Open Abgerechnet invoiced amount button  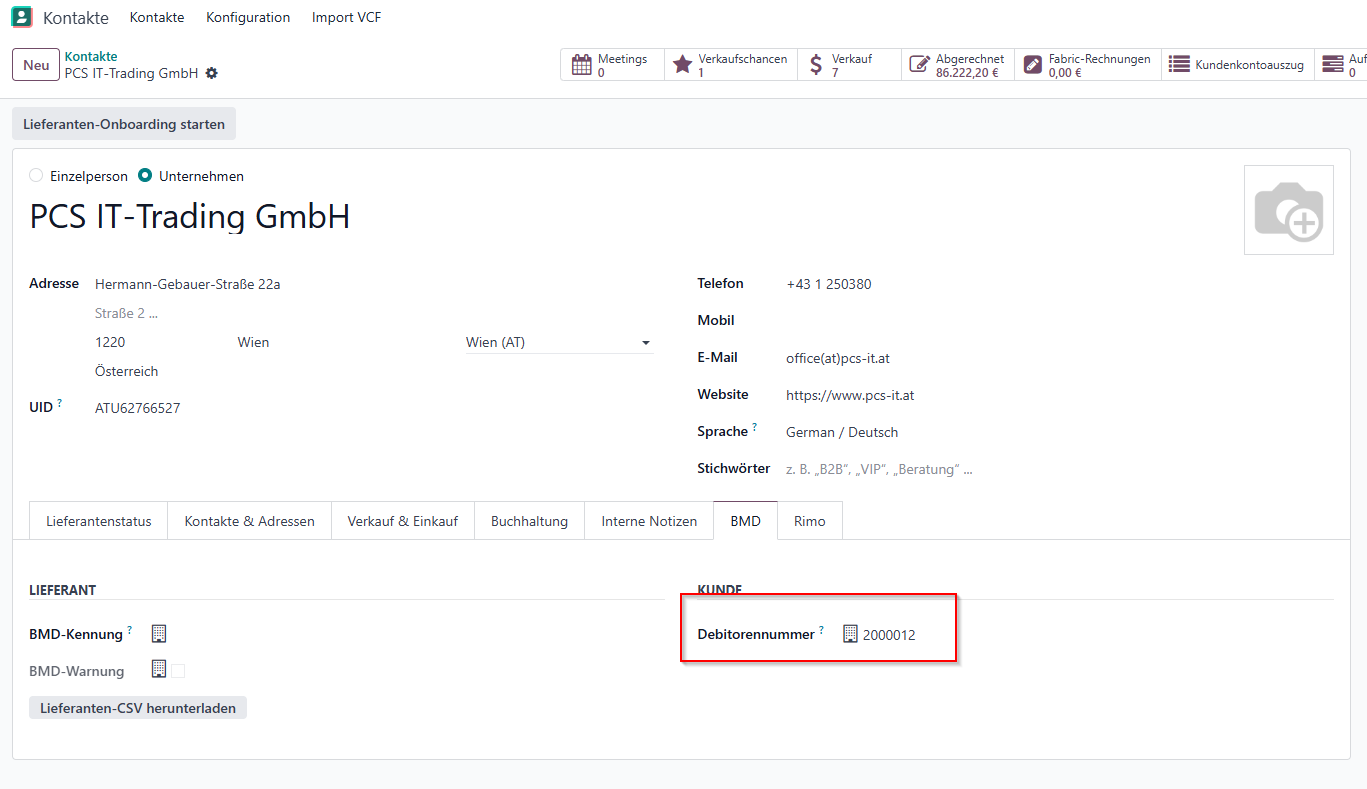(x=958, y=65)
